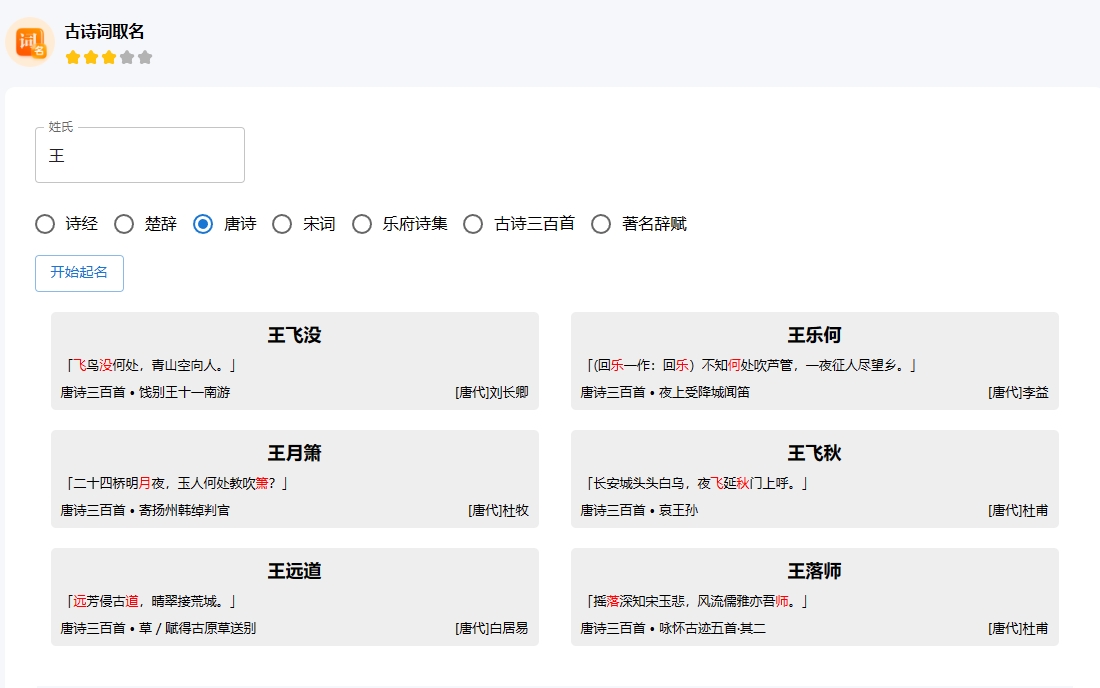Switch to the 宋词 option
The width and height of the screenshot is (1100, 688).
[282, 224]
